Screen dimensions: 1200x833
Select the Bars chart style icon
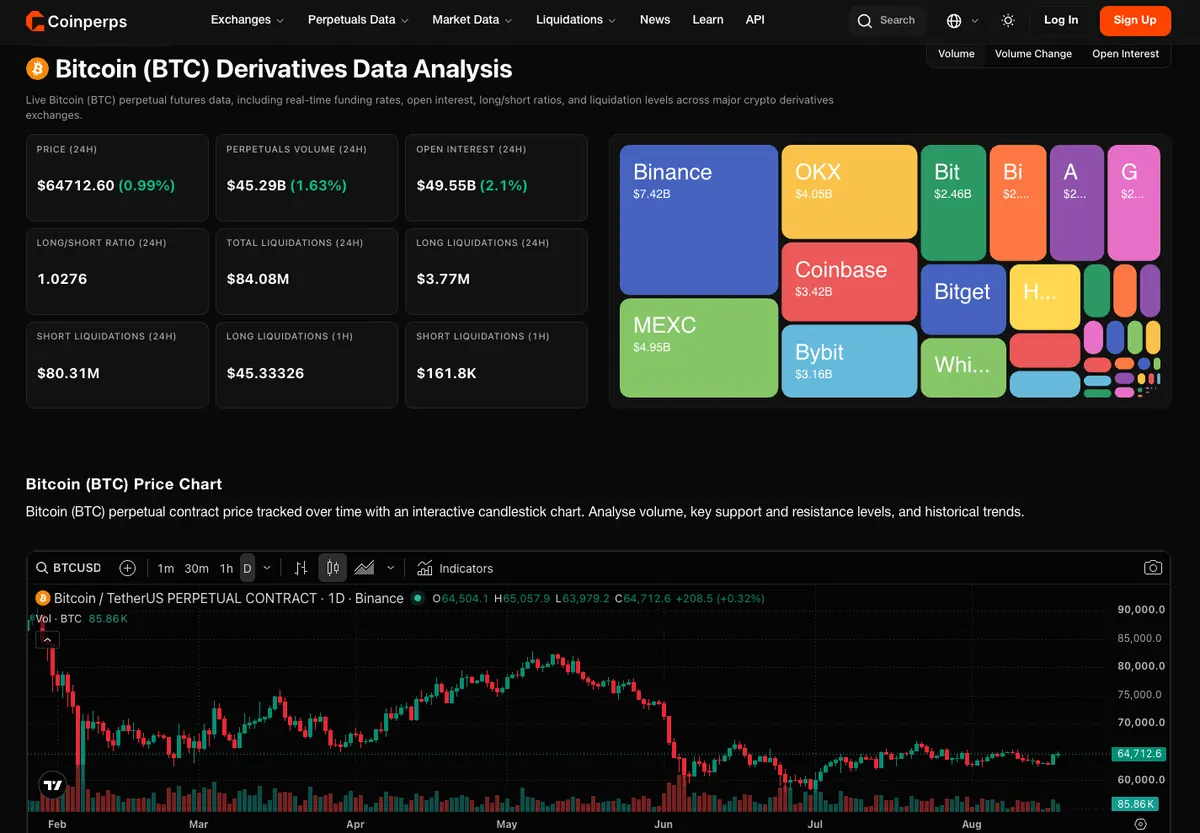pos(301,568)
